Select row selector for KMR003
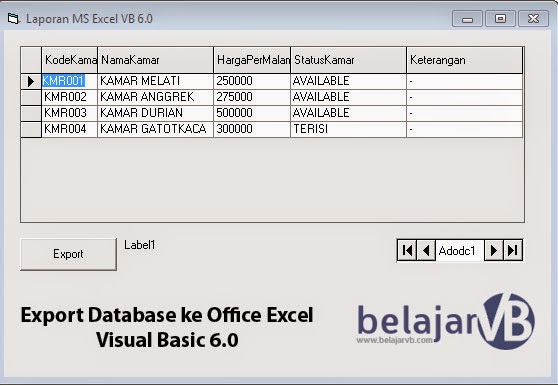The image size is (558, 386). (x=31, y=113)
